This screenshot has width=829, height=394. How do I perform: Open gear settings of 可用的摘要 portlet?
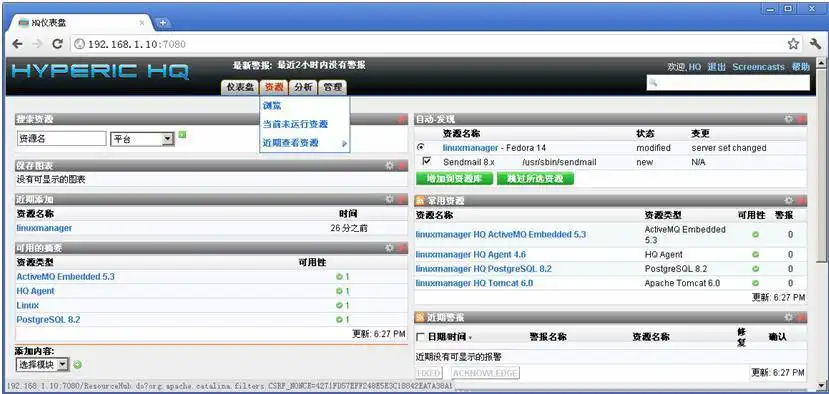click(x=390, y=248)
